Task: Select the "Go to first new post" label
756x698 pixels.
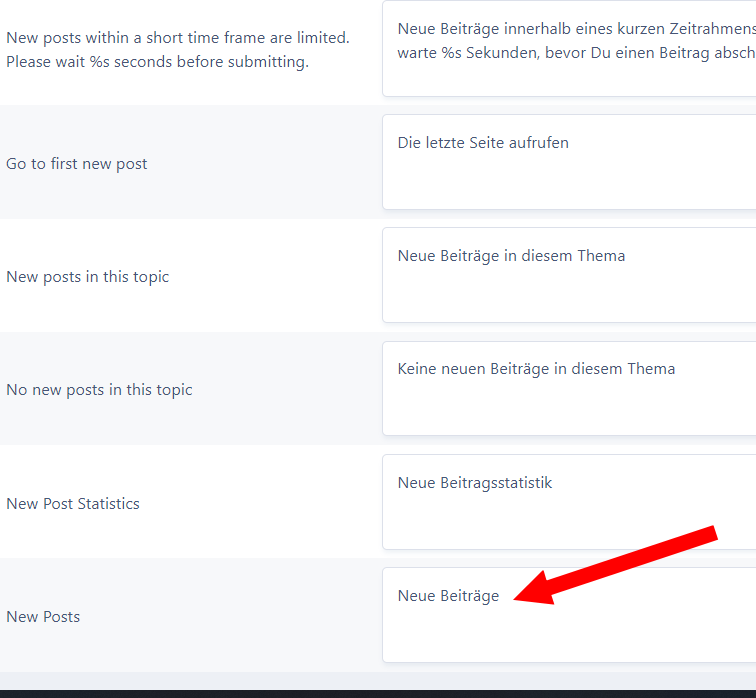Action: pos(77,164)
